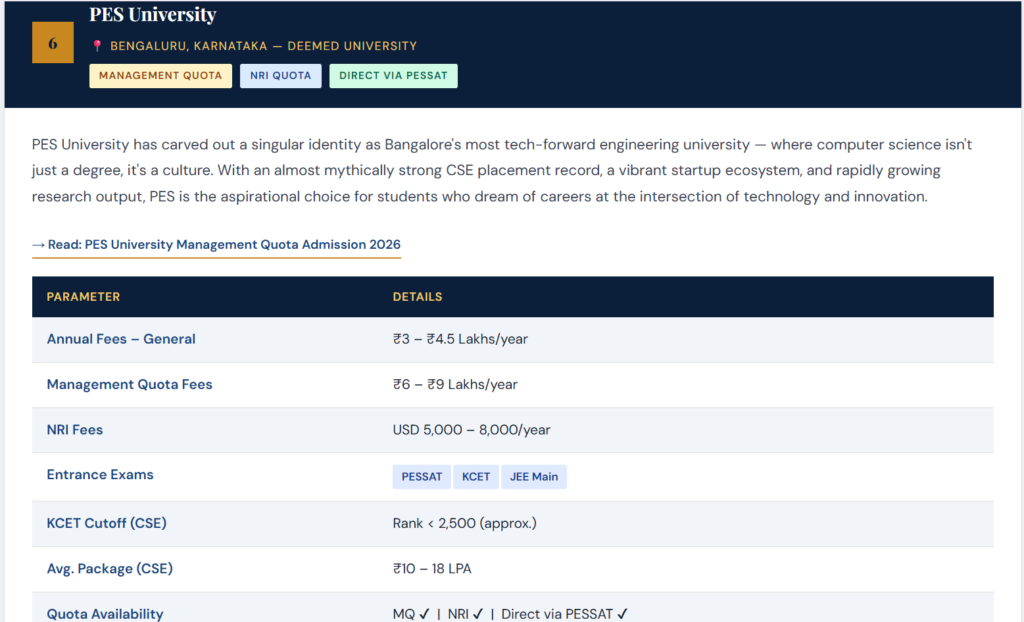The image size is (1024, 622).
Task: Click the PARAMETER column header
Action: 83,297
